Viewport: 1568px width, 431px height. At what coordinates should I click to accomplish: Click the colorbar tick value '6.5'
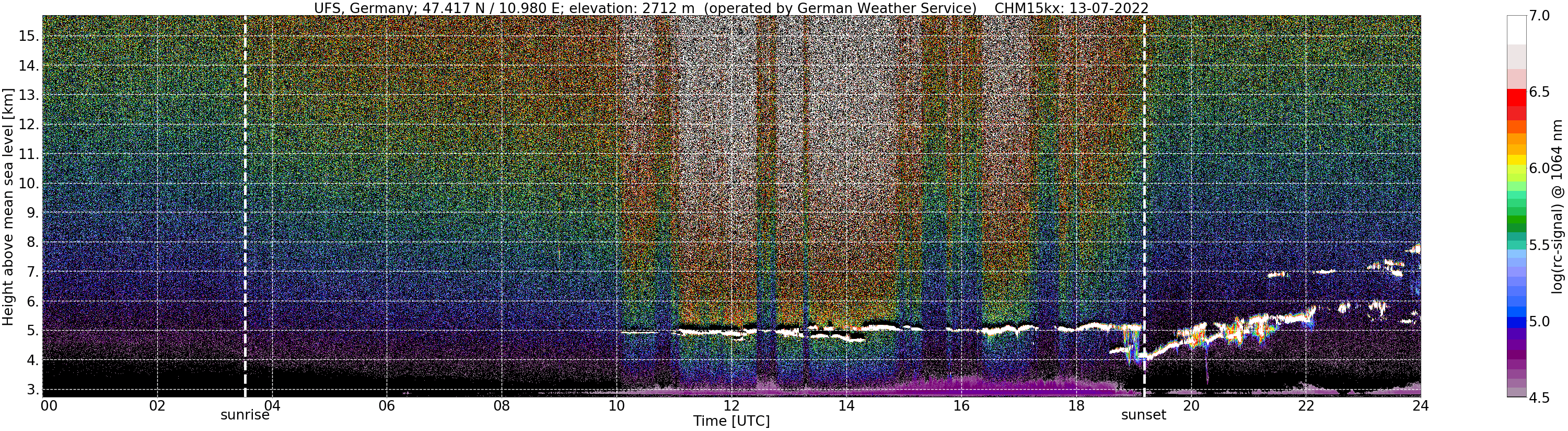[1539, 92]
